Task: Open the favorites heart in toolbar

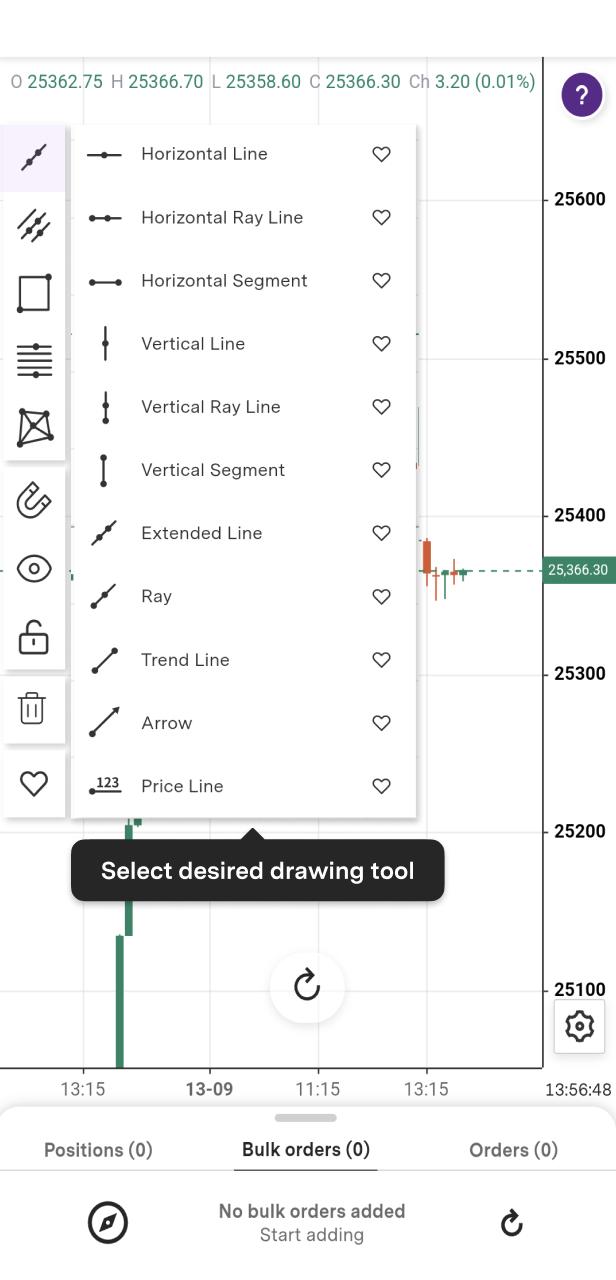Action: click(x=34, y=783)
